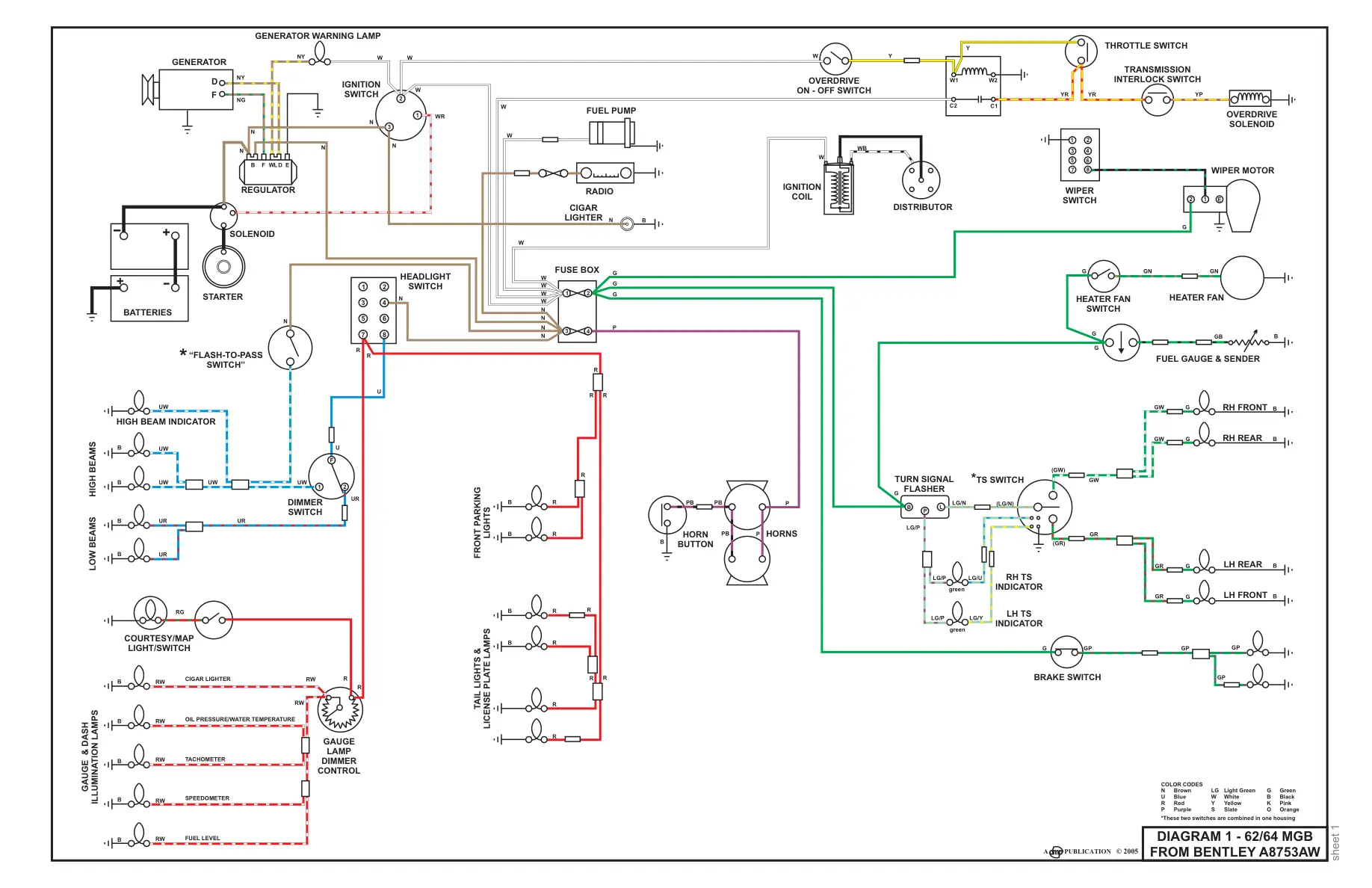
Task: Click the 'COLOR CODES' legend heading
Action: (x=1182, y=784)
